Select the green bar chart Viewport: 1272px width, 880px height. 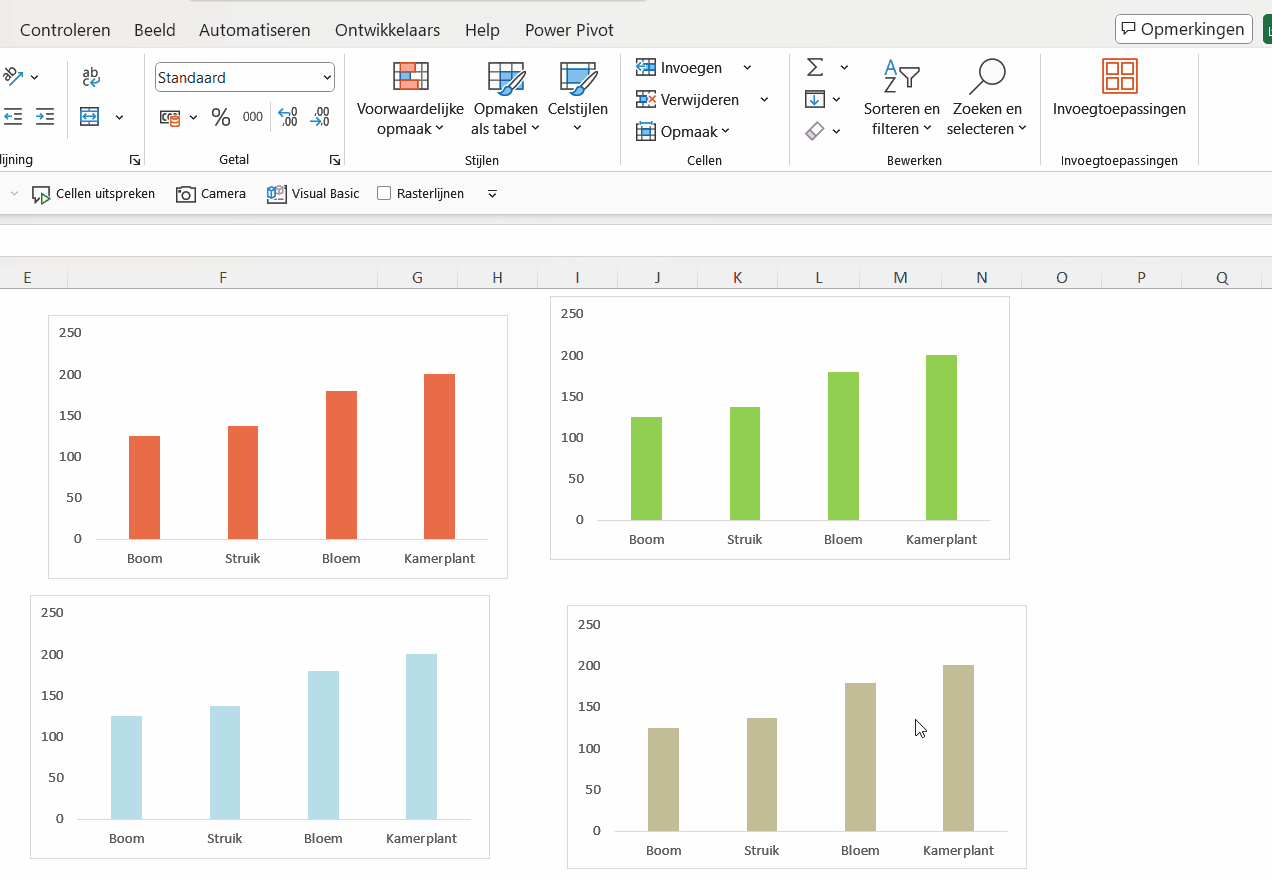point(780,428)
